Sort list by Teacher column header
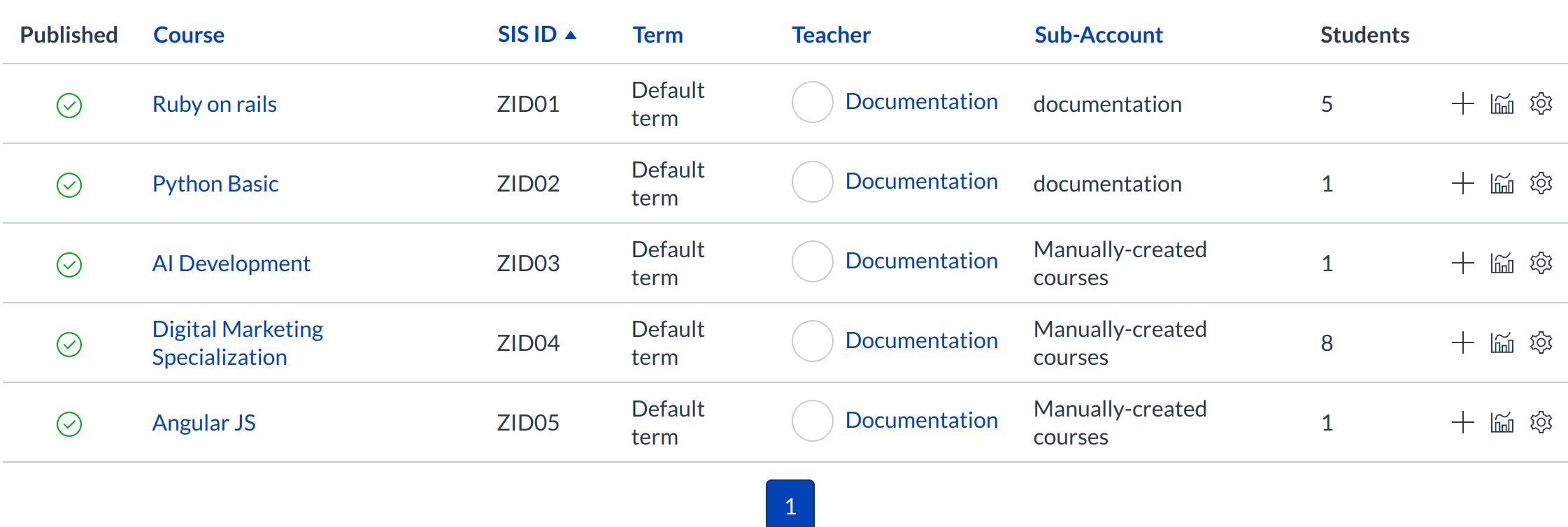1568x527 pixels. tap(831, 35)
